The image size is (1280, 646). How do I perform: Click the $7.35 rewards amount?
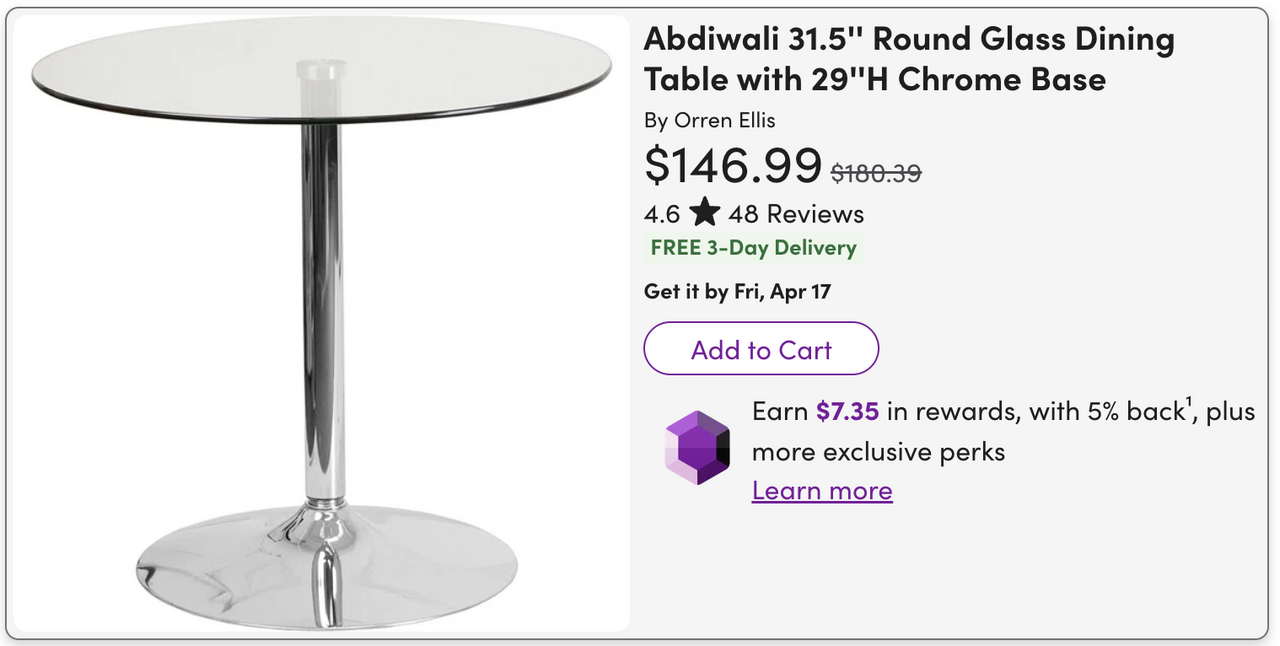[847, 412]
